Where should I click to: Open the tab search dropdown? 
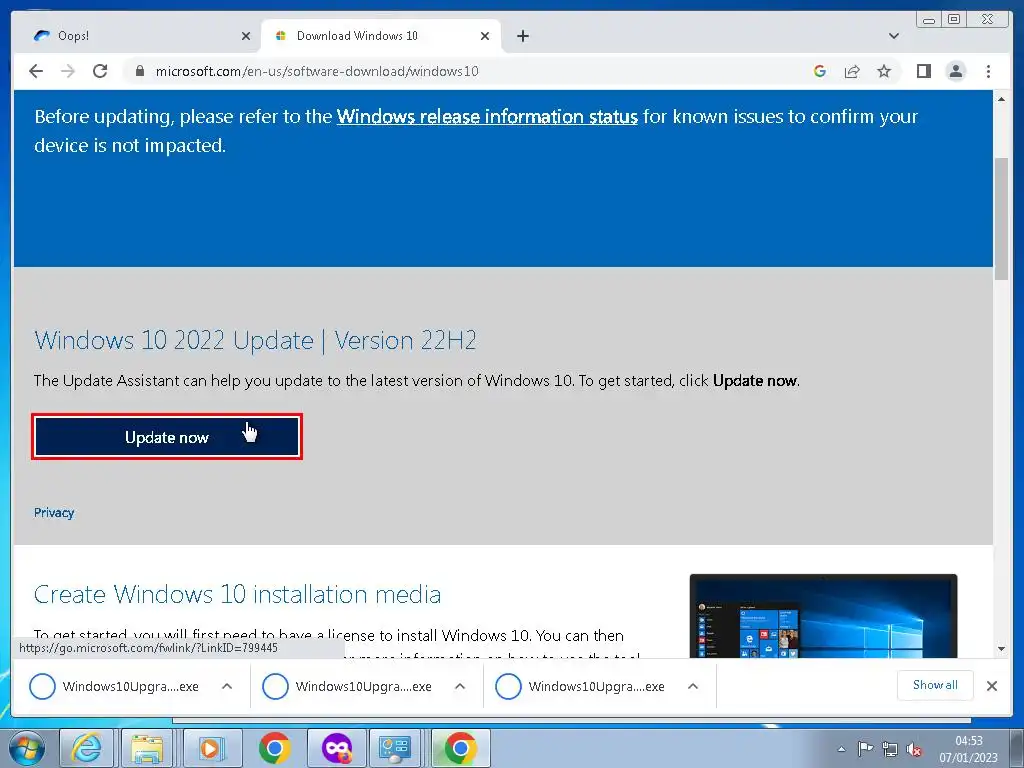(893, 36)
